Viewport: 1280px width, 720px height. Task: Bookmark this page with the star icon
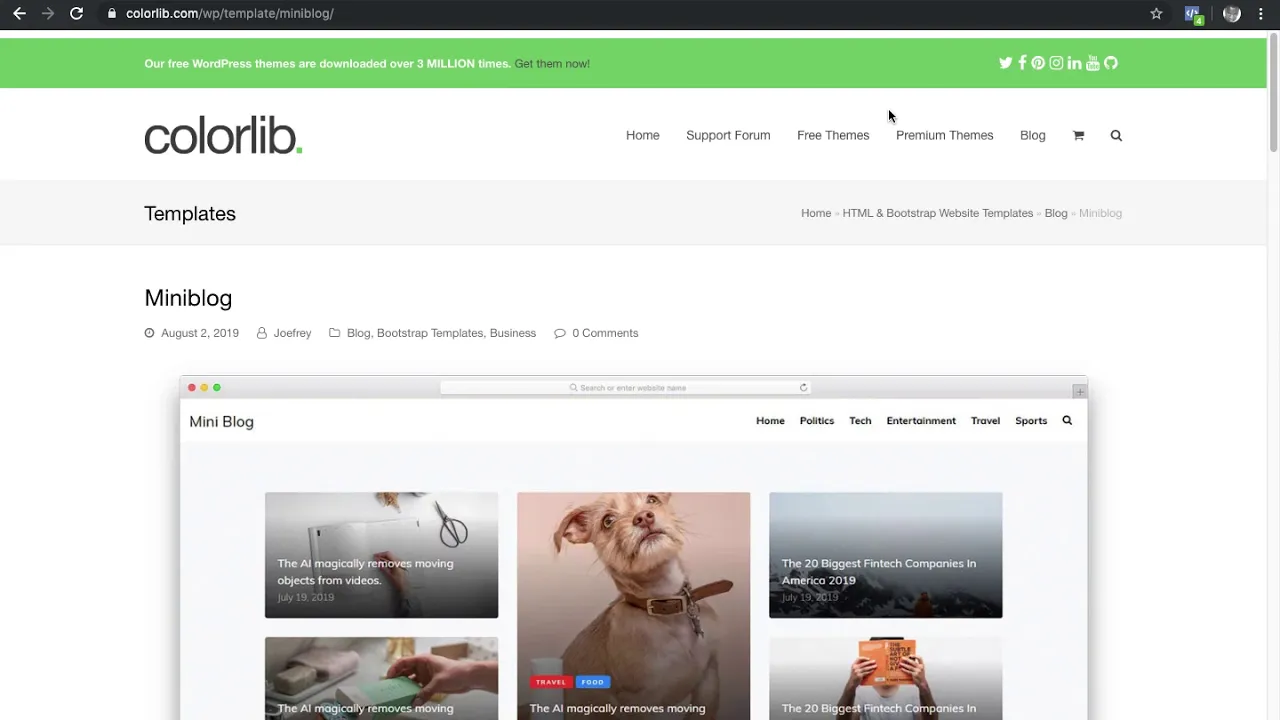click(1156, 13)
